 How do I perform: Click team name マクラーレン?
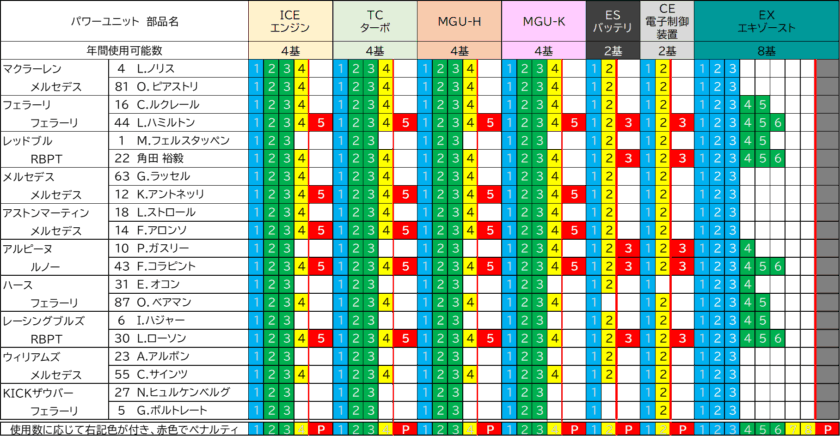(x=32, y=69)
